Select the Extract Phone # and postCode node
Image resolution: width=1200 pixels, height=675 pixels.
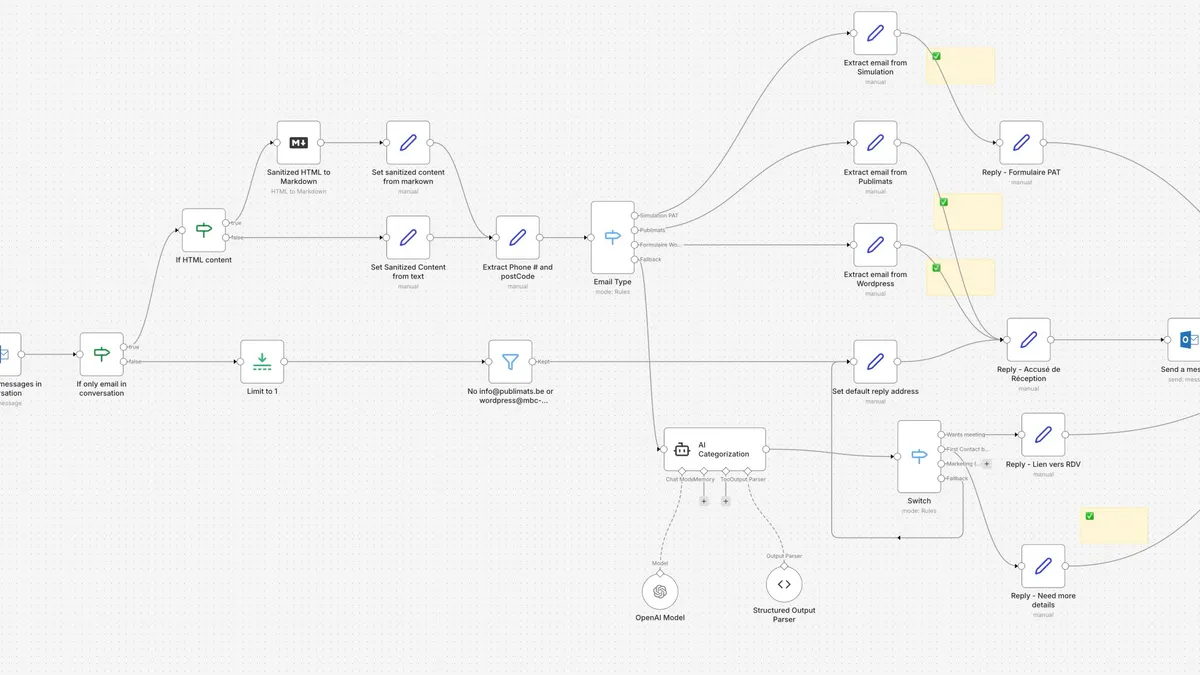517,237
